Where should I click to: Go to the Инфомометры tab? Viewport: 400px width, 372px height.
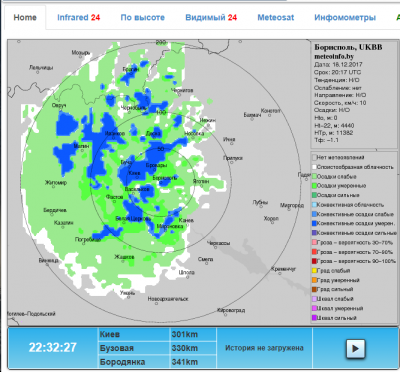click(x=345, y=18)
